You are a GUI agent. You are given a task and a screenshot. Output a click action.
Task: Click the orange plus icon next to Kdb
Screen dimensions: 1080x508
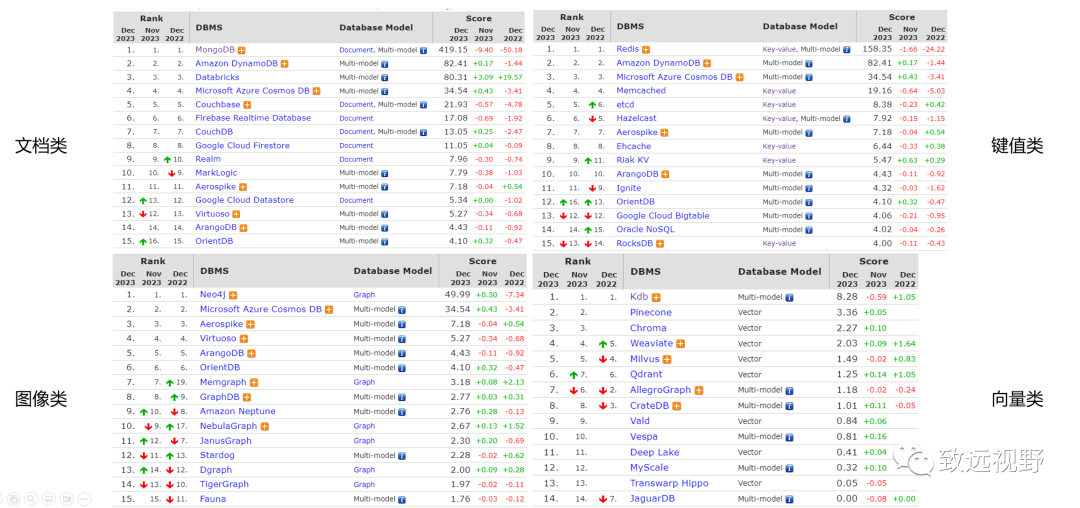click(656, 297)
